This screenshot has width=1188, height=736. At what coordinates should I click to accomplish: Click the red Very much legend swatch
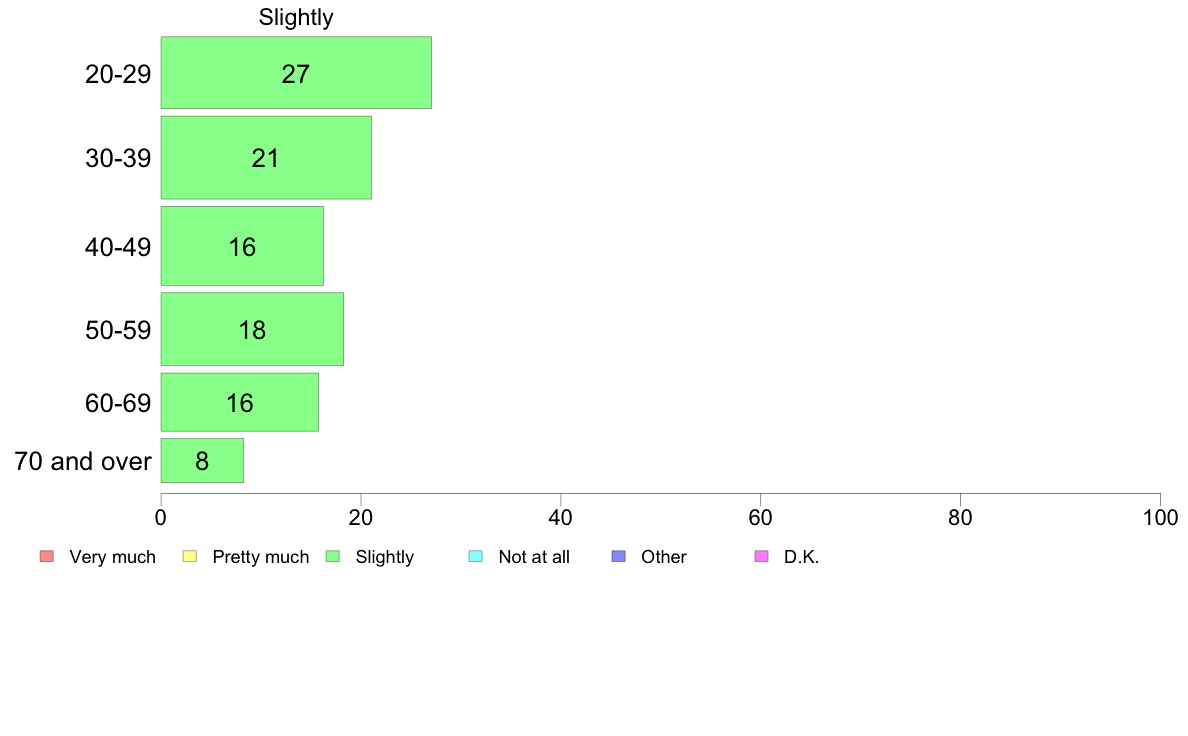click(x=47, y=556)
